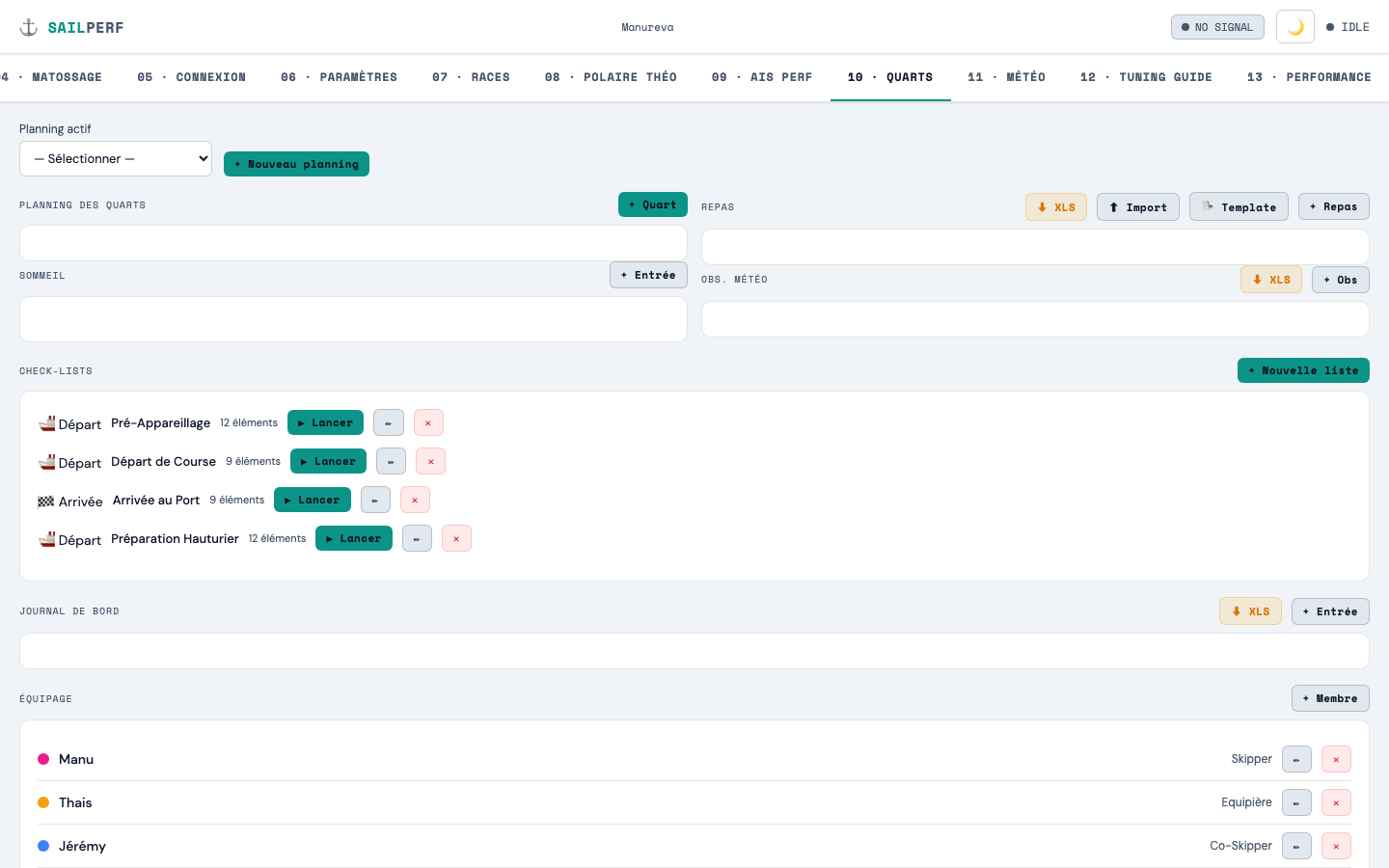This screenshot has height=868, width=1389.
Task: Create a Nouveau planning
Action: click(x=296, y=164)
